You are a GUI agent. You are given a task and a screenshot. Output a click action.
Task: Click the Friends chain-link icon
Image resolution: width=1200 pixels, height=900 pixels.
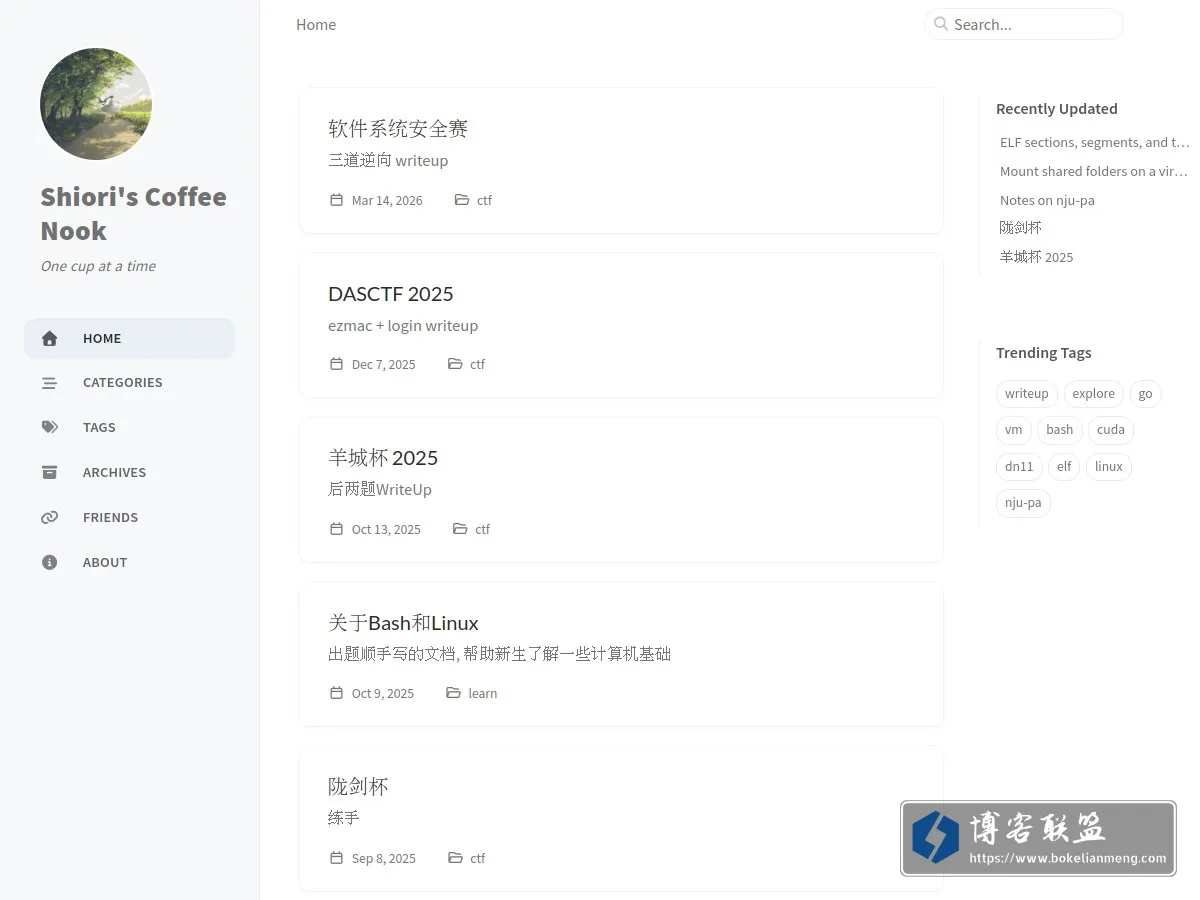(x=49, y=517)
